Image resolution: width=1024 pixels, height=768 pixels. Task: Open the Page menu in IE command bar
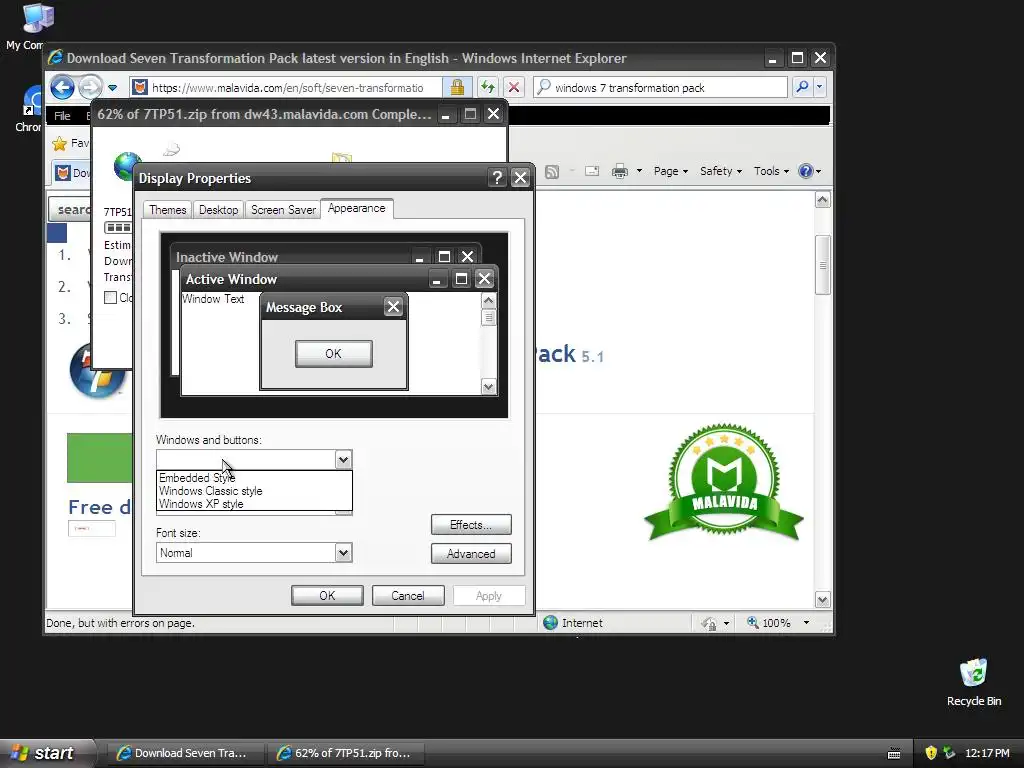[x=670, y=171]
